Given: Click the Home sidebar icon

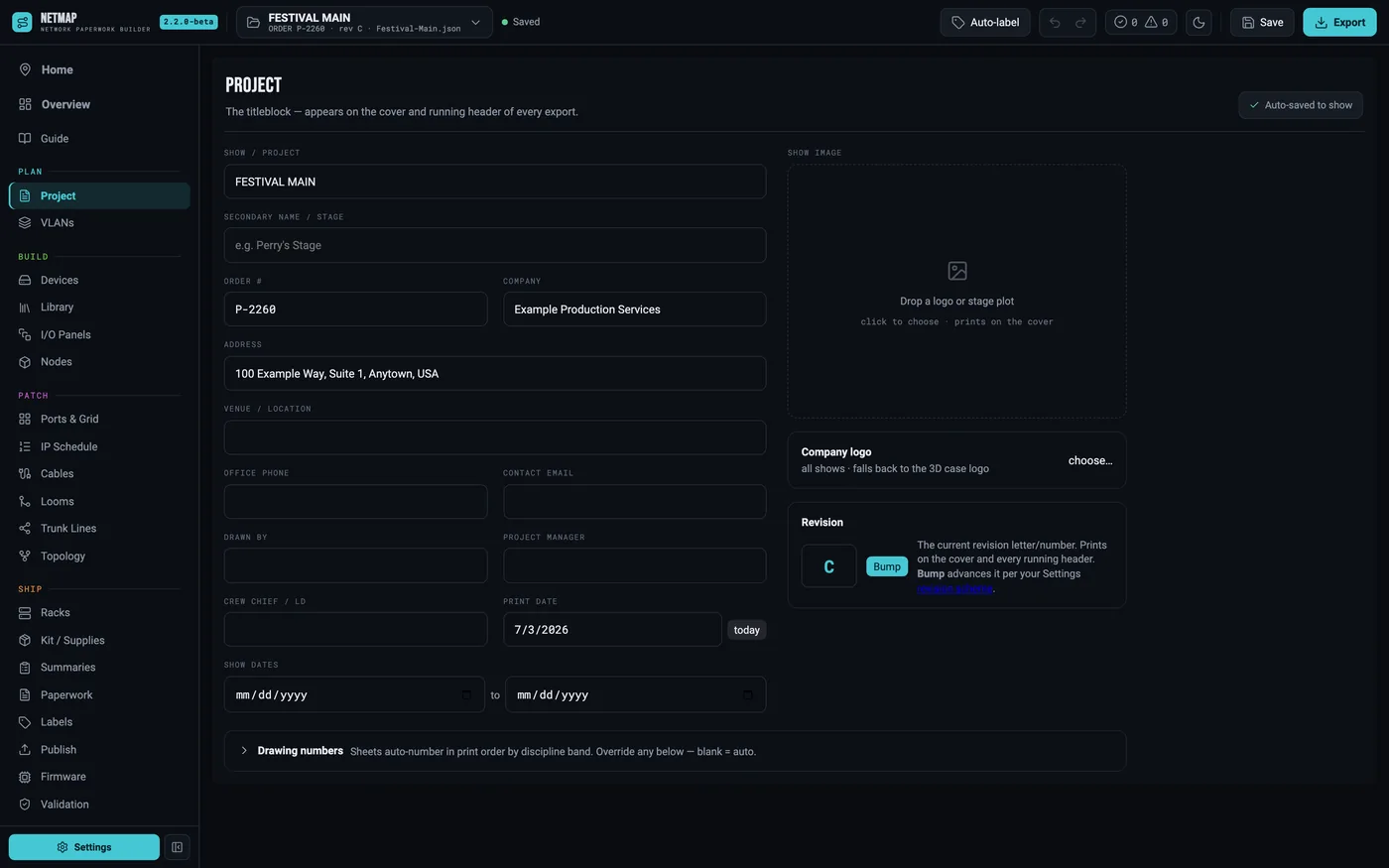Looking at the screenshot, I should 25,69.
